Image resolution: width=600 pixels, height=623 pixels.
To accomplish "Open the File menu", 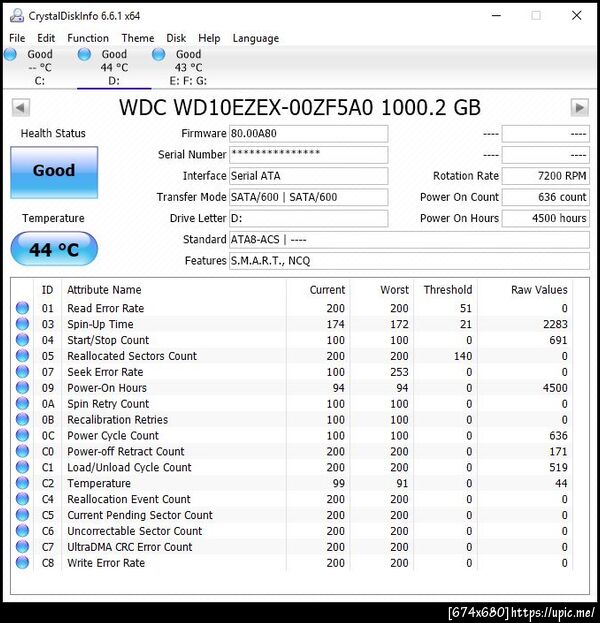I will (x=17, y=38).
